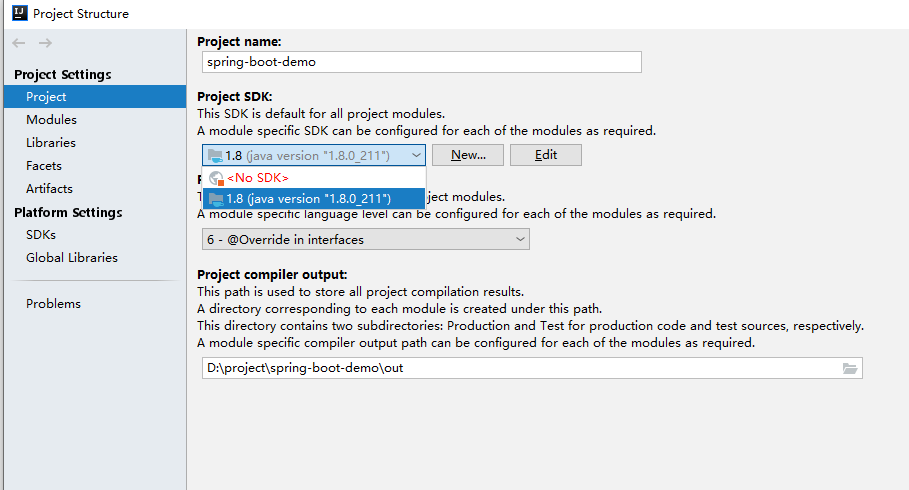Click the New... SDK button

pos(468,155)
